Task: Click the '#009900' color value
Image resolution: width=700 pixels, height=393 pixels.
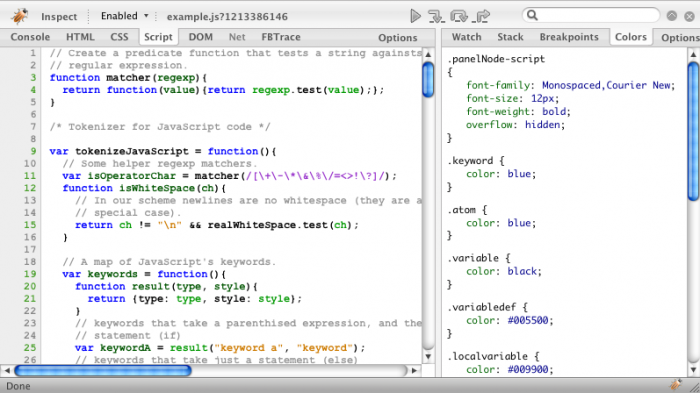Action: coord(528,369)
